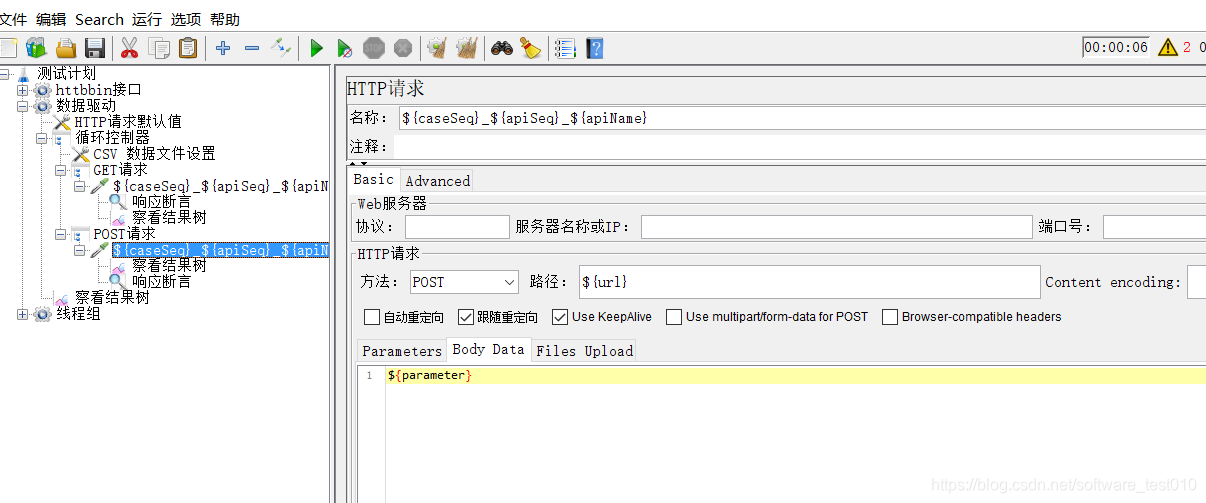Click the ${parameter} body data line
This screenshot has width=1206, height=503.
coord(795,375)
